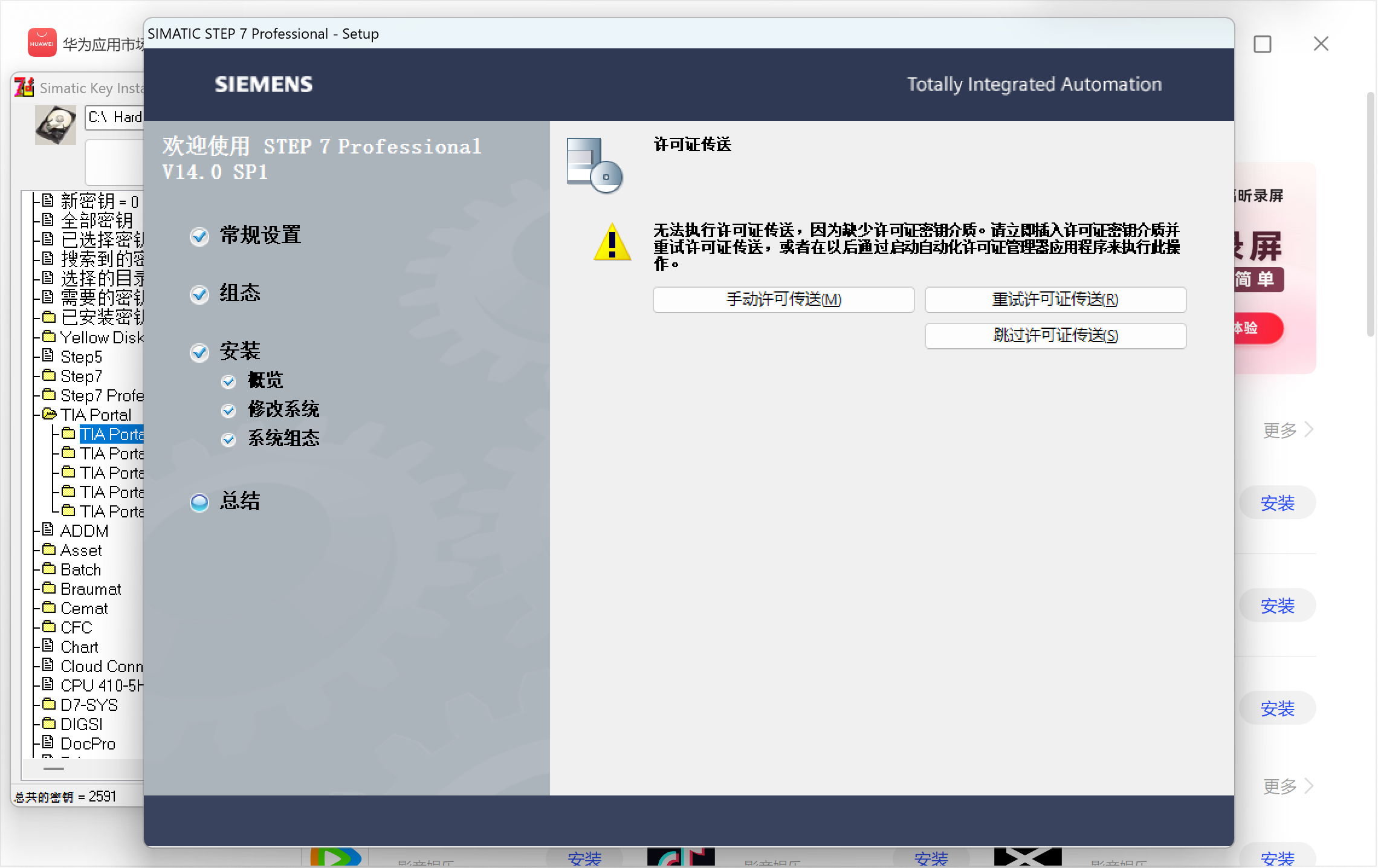Click the 常规设置 step checkmark
This screenshot has height=868, width=1378.
pyautogui.click(x=199, y=236)
